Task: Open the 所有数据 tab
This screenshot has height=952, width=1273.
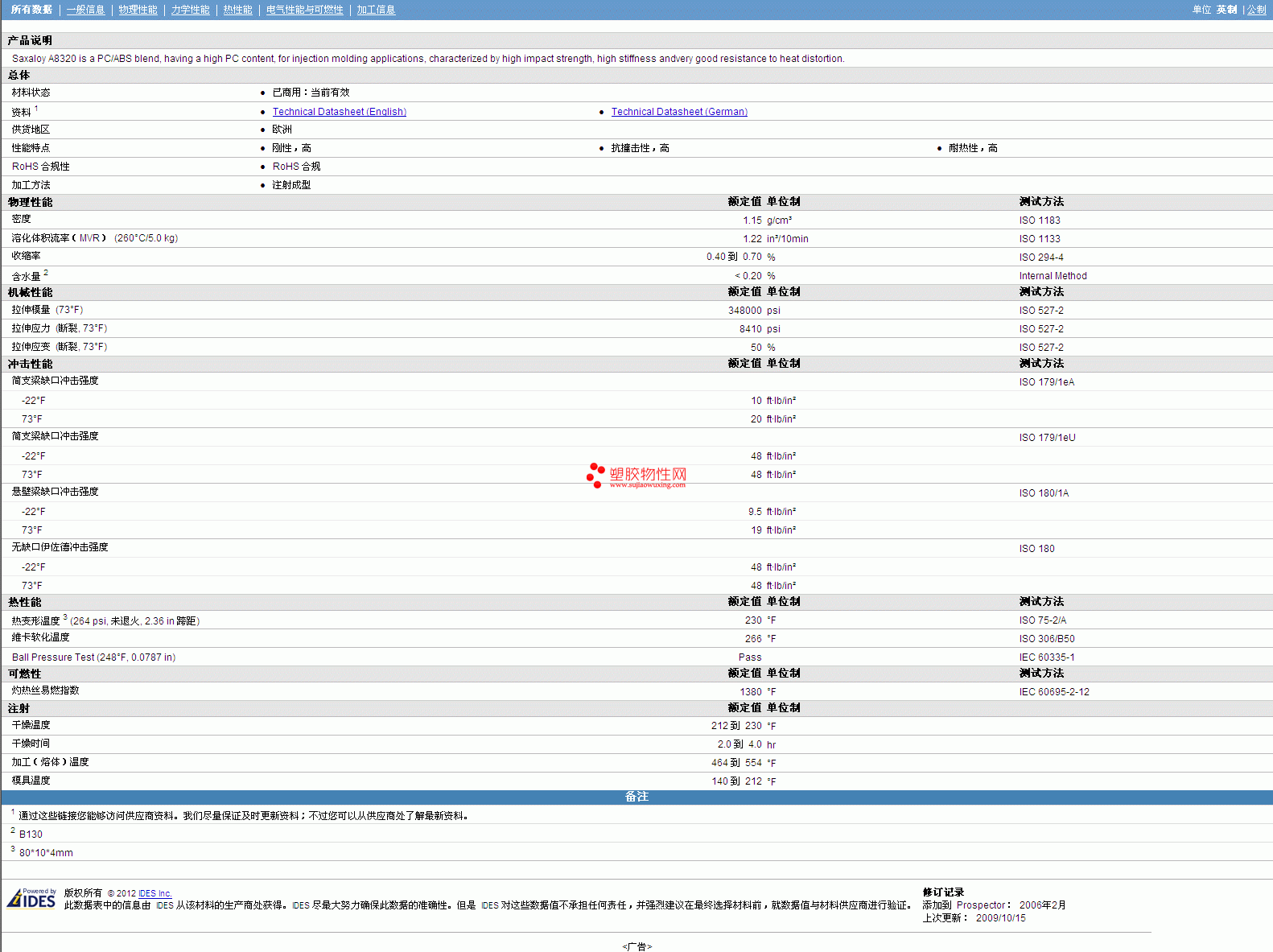Action: coord(31,10)
